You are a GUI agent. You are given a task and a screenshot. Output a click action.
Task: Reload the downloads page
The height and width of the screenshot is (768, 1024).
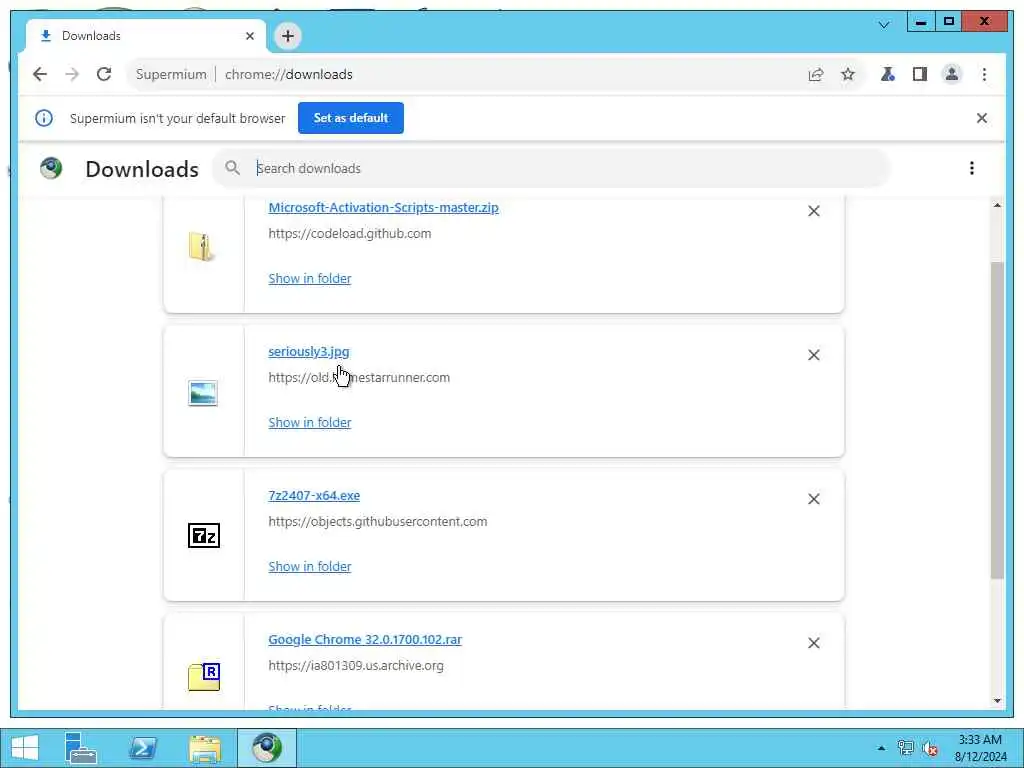click(104, 74)
